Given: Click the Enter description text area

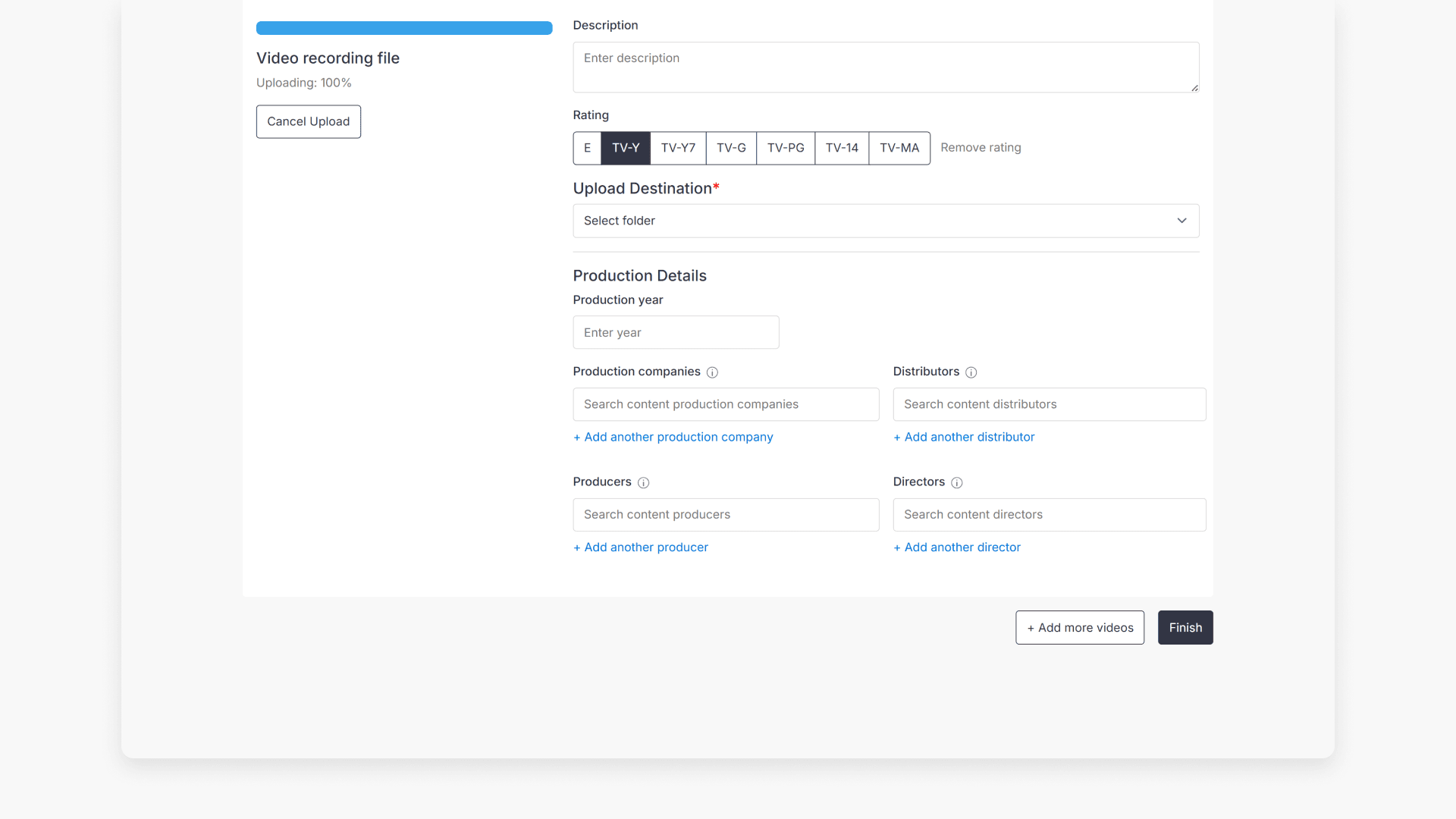Looking at the screenshot, I should tap(886, 67).
